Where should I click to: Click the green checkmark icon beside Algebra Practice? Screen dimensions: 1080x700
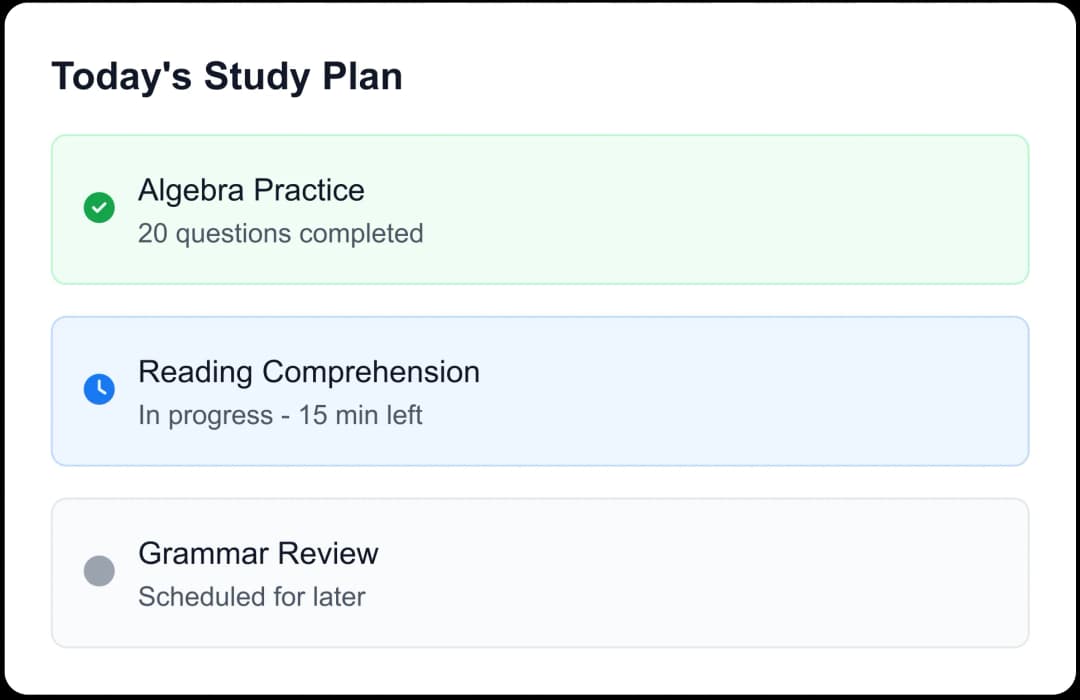point(99,209)
